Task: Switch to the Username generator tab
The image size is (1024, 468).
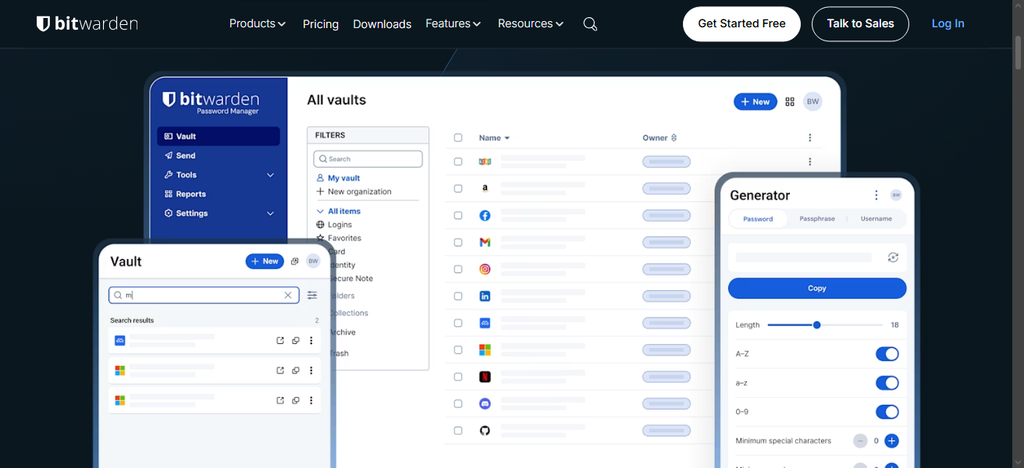Action: (x=876, y=219)
